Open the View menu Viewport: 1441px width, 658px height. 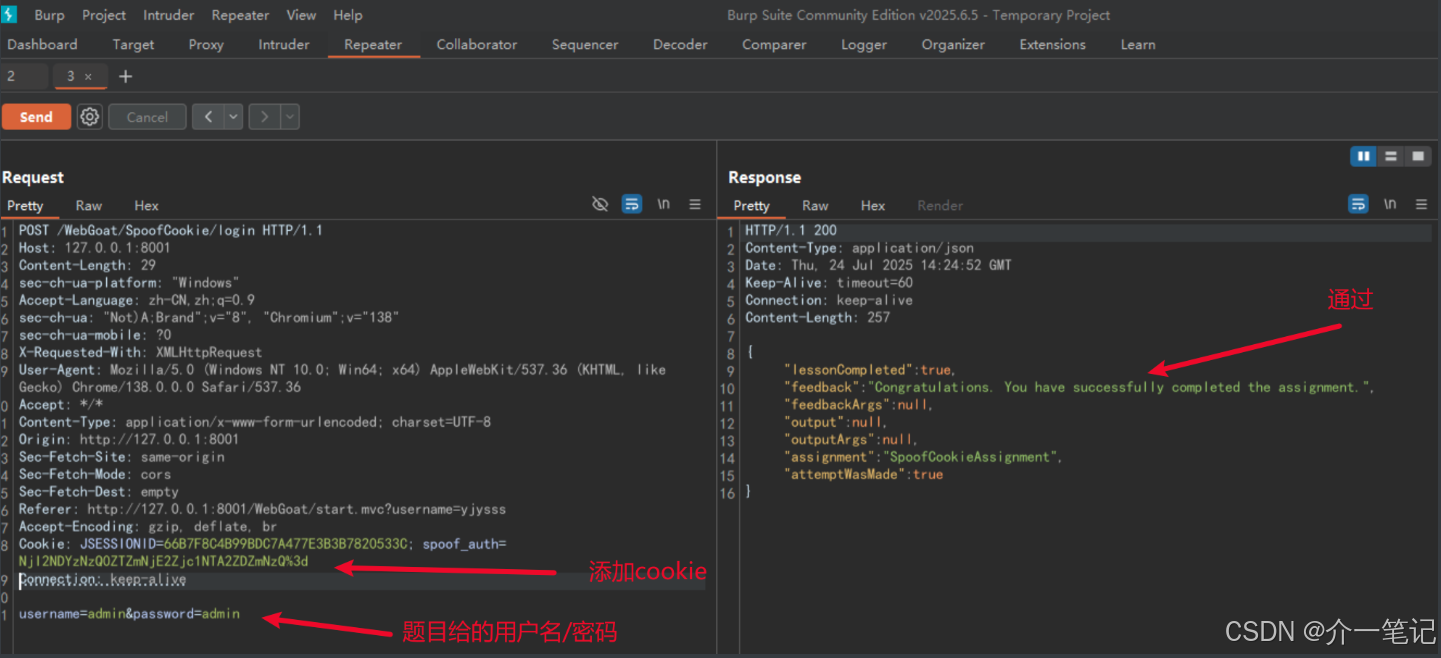coord(301,15)
